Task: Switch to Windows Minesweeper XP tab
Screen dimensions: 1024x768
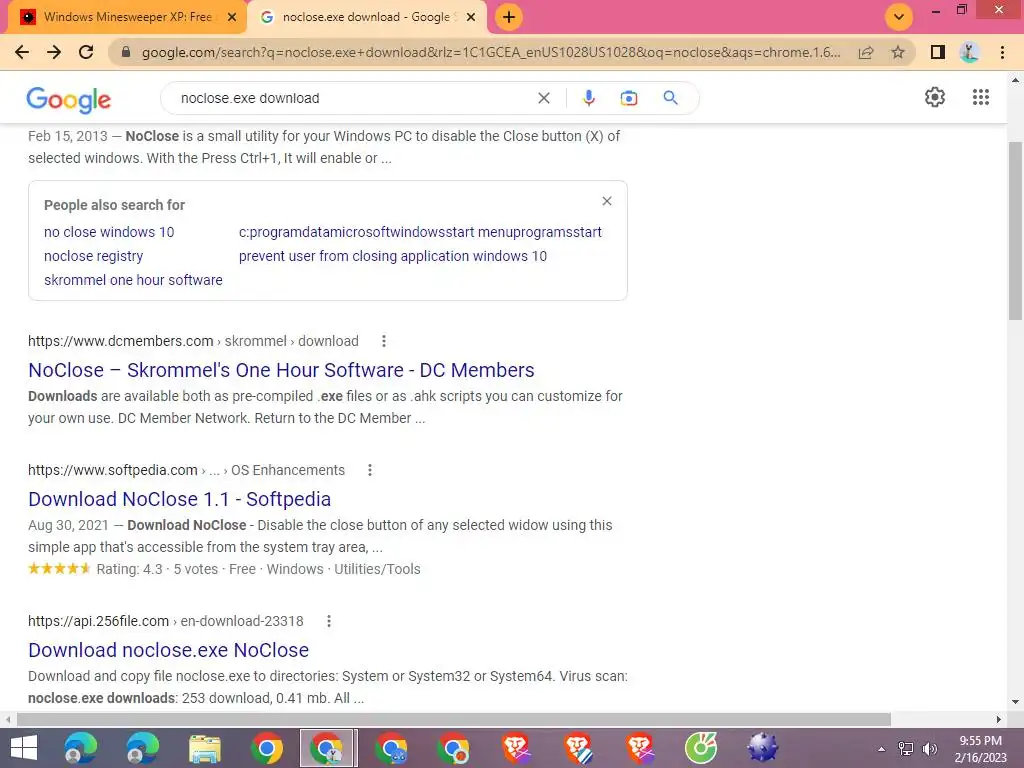Action: click(x=127, y=18)
